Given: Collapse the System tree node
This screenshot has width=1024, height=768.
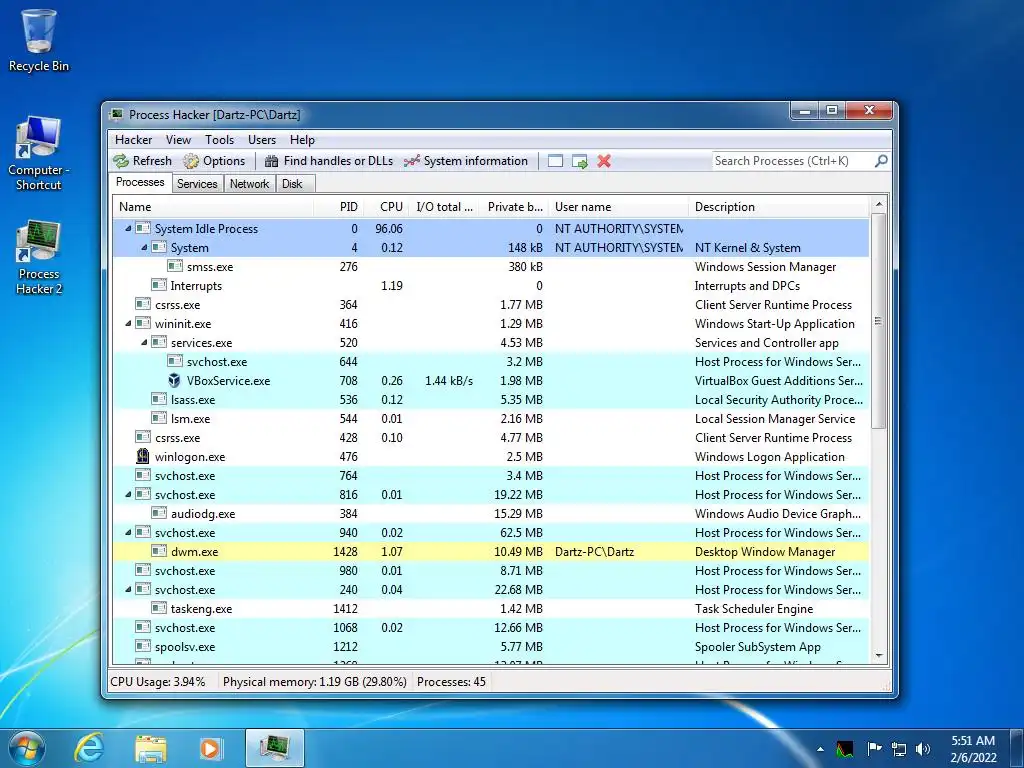Looking at the screenshot, I should (144, 248).
